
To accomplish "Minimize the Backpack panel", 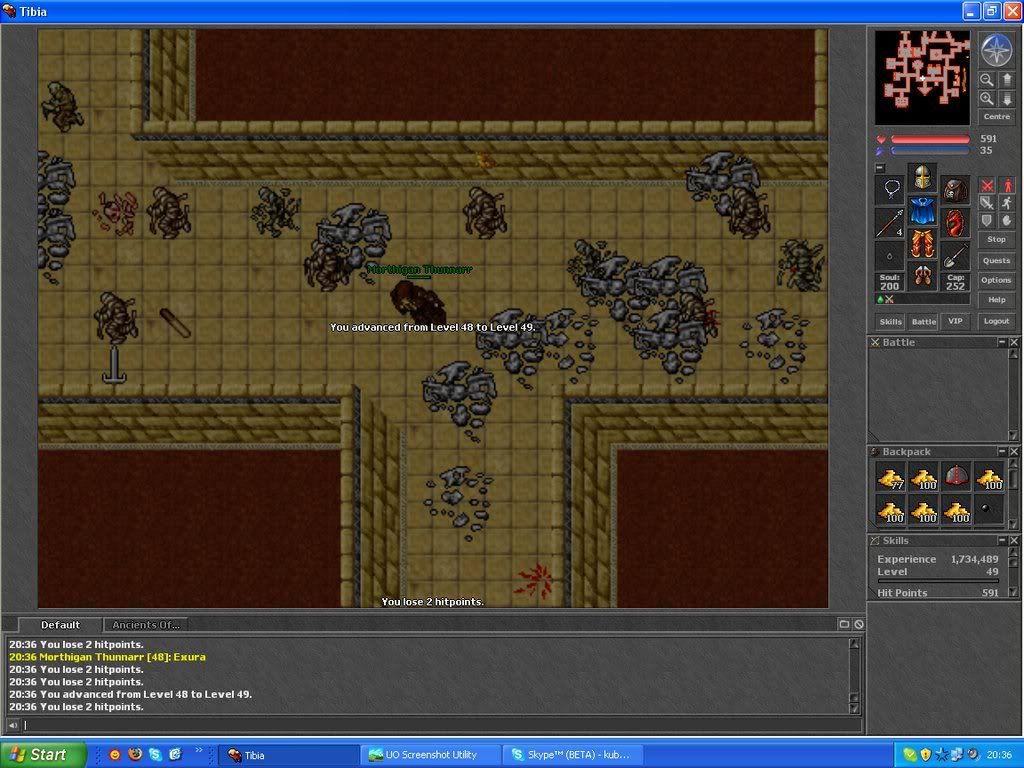I will coord(1002,451).
